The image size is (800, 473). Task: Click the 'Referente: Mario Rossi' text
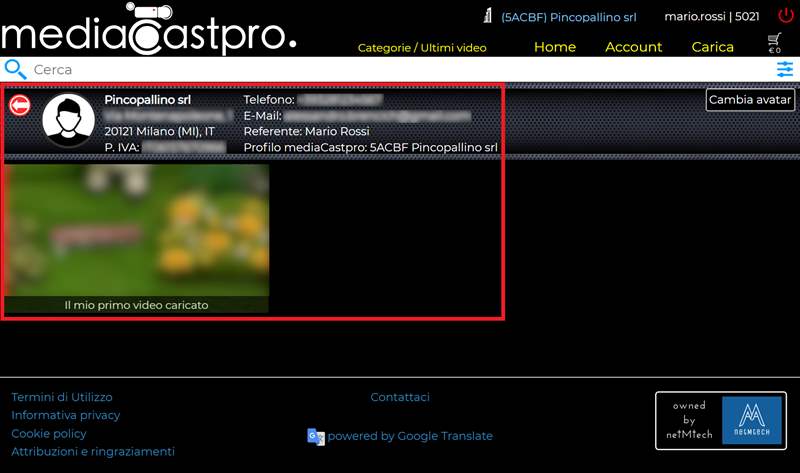[306, 131]
